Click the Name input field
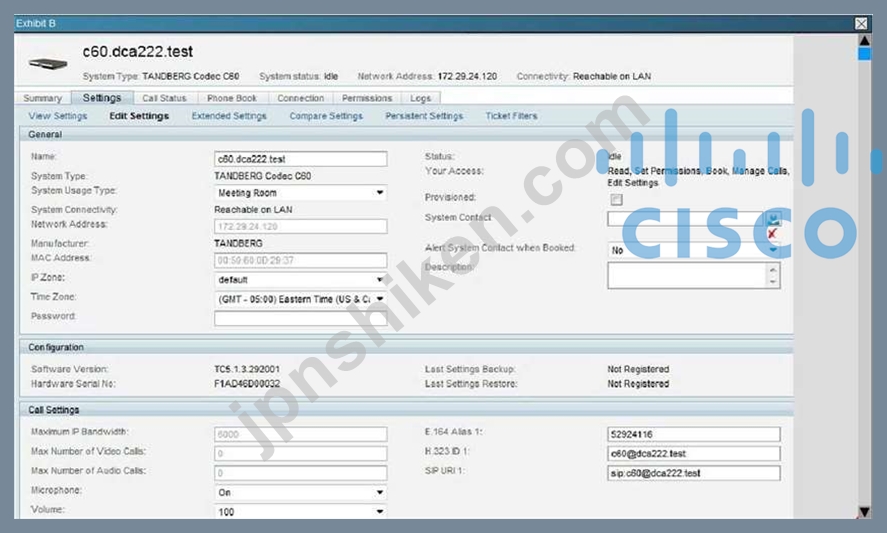The width and height of the screenshot is (887, 533). [x=300, y=158]
